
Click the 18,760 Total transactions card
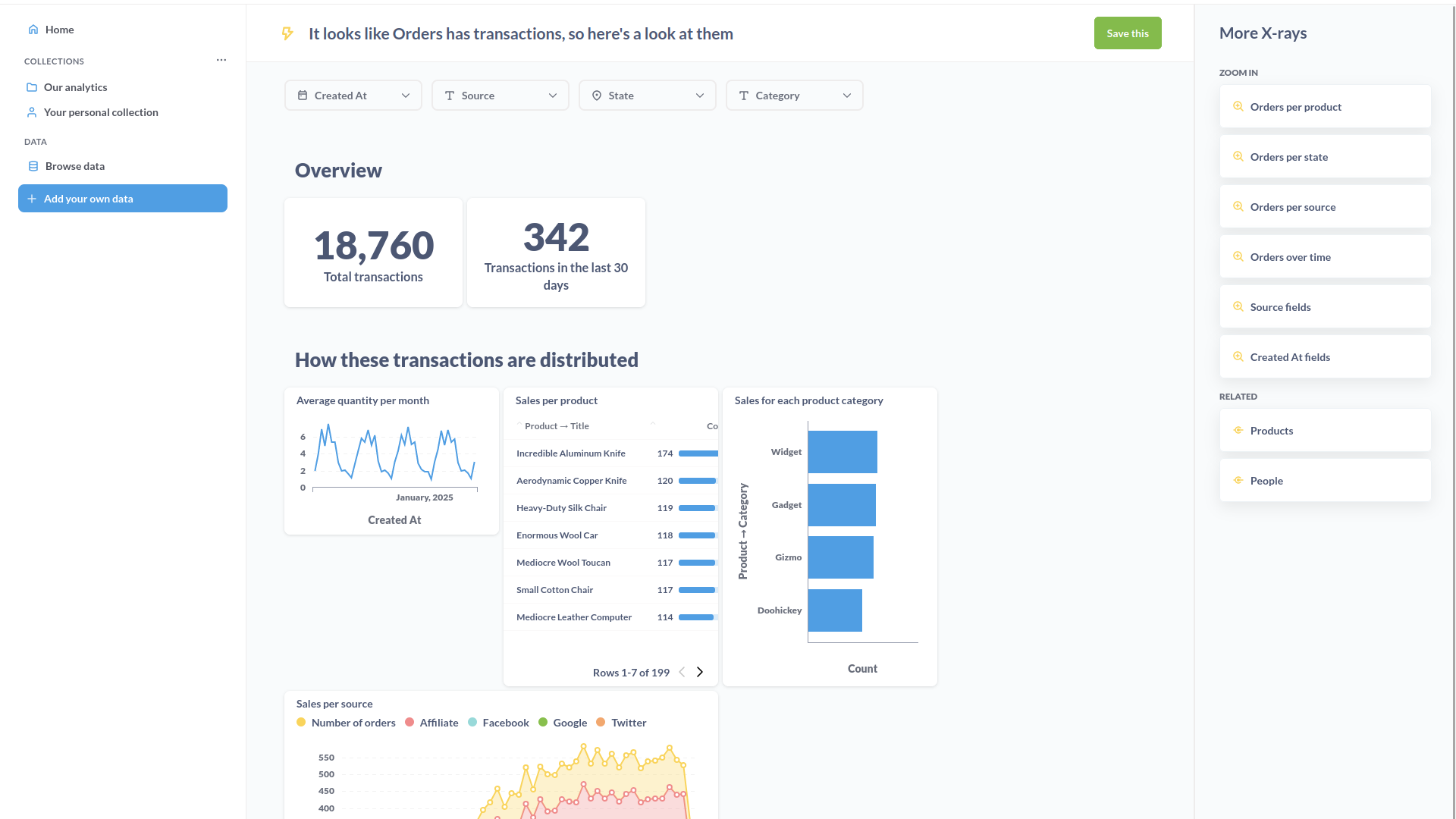tap(373, 253)
